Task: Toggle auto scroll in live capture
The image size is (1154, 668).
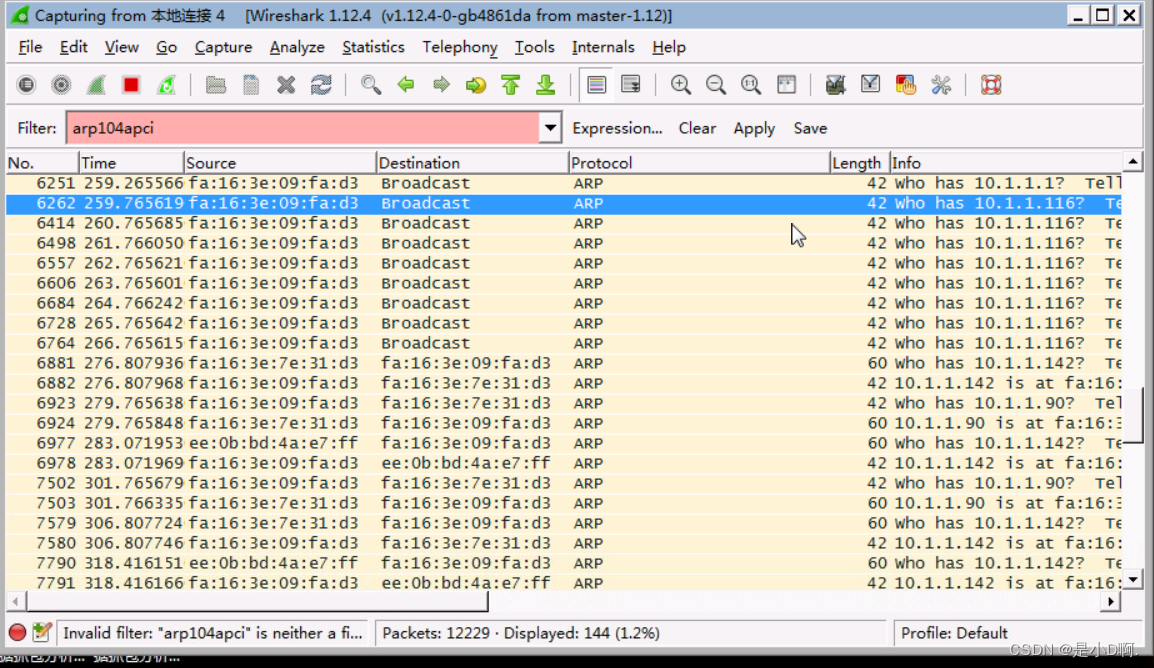Action: 631,85
